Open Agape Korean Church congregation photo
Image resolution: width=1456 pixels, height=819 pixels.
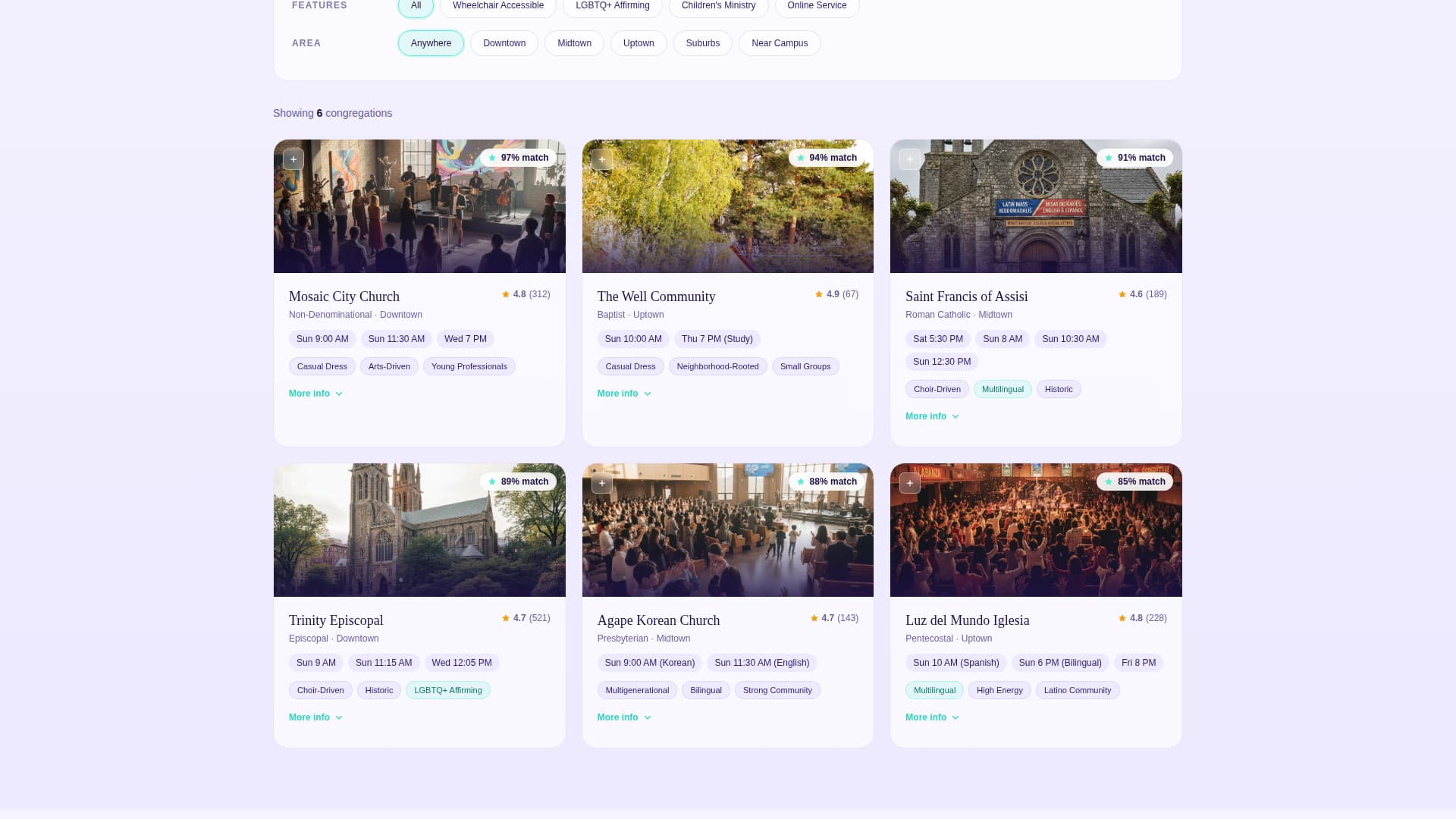pyautogui.click(x=728, y=530)
